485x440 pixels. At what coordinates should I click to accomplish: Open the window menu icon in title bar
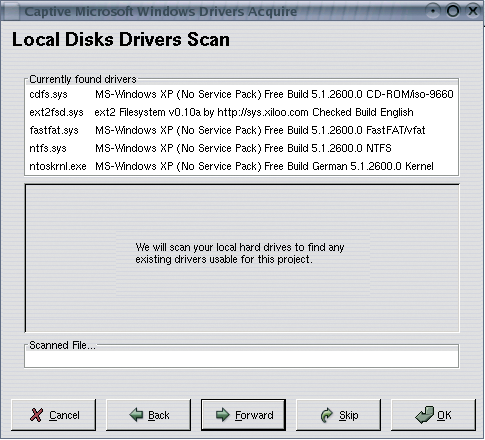[x=11, y=12]
